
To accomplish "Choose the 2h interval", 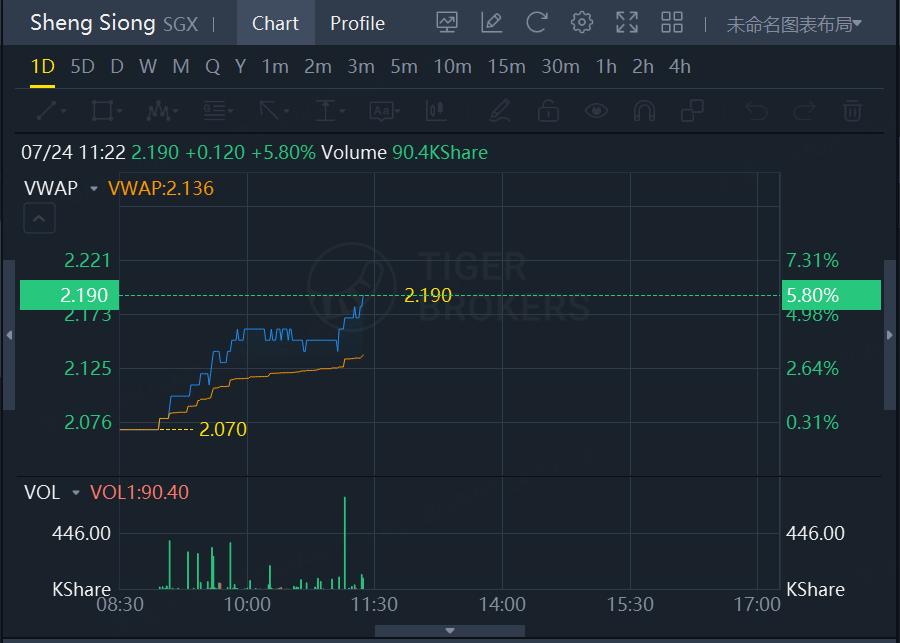I will (642, 67).
